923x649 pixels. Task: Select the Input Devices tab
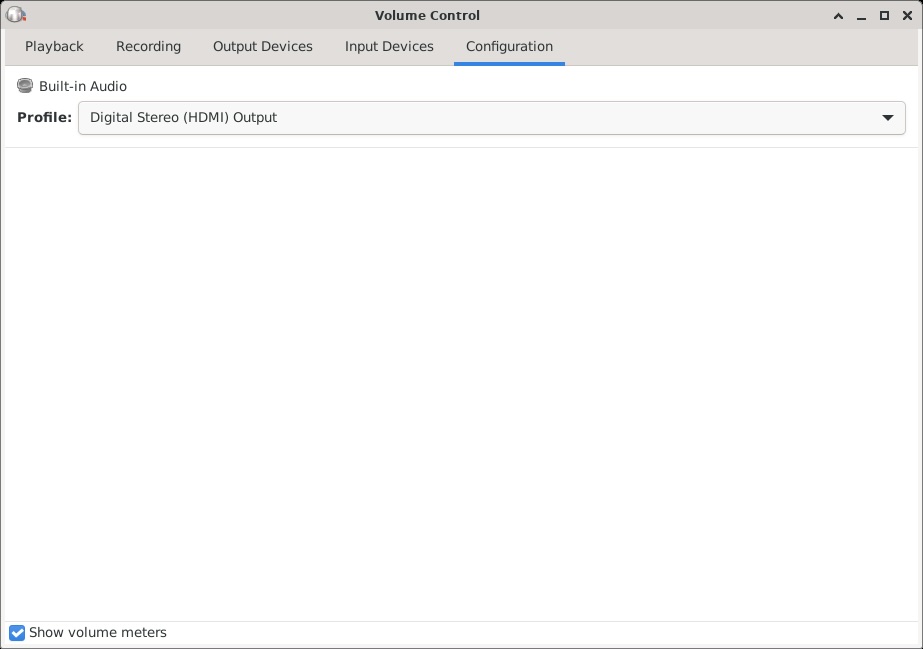tap(389, 47)
